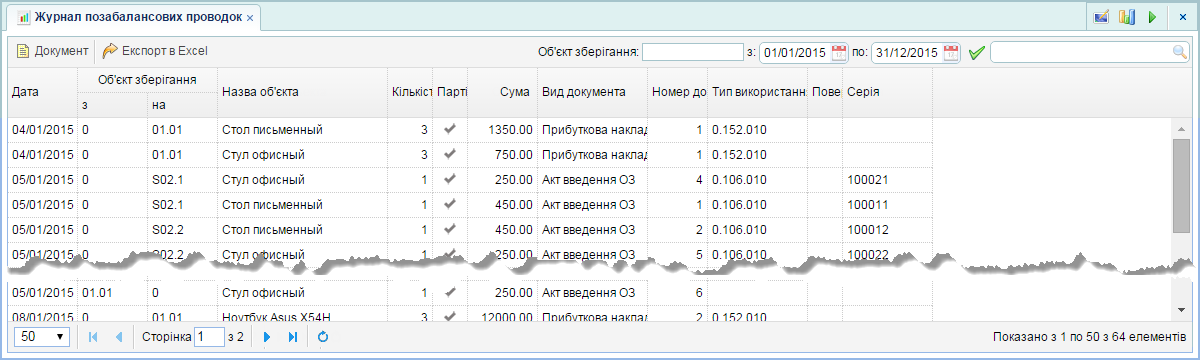Viewport: 1200px width, 360px height.
Task: Click Експорт в Excel button
Action: pos(154,50)
